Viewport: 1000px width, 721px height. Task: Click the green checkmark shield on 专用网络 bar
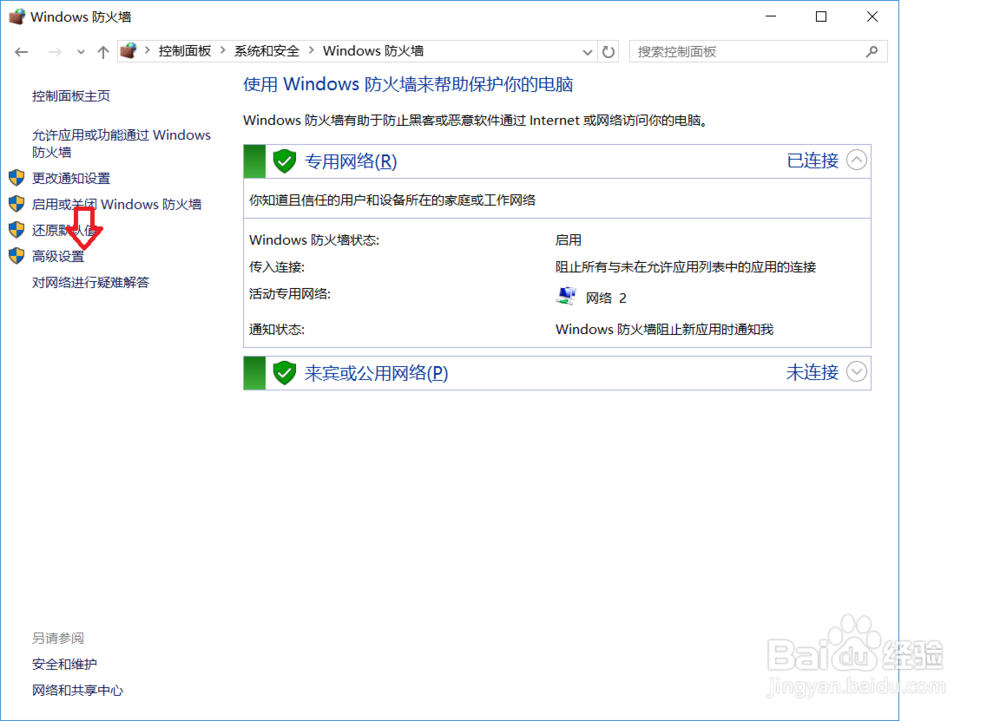click(284, 160)
